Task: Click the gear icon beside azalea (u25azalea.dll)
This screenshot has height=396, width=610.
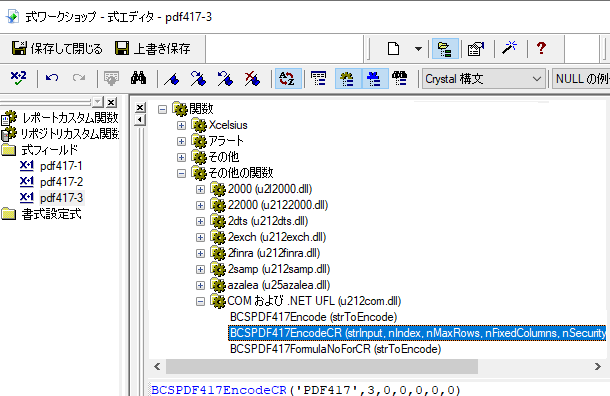Action: coord(218,285)
